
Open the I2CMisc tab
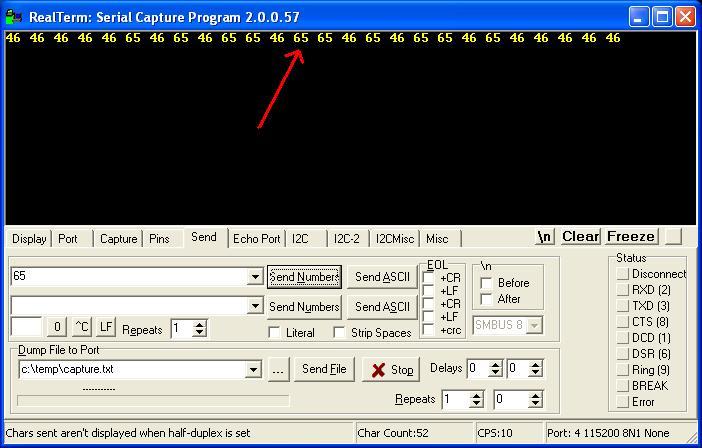pyautogui.click(x=394, y=239)
